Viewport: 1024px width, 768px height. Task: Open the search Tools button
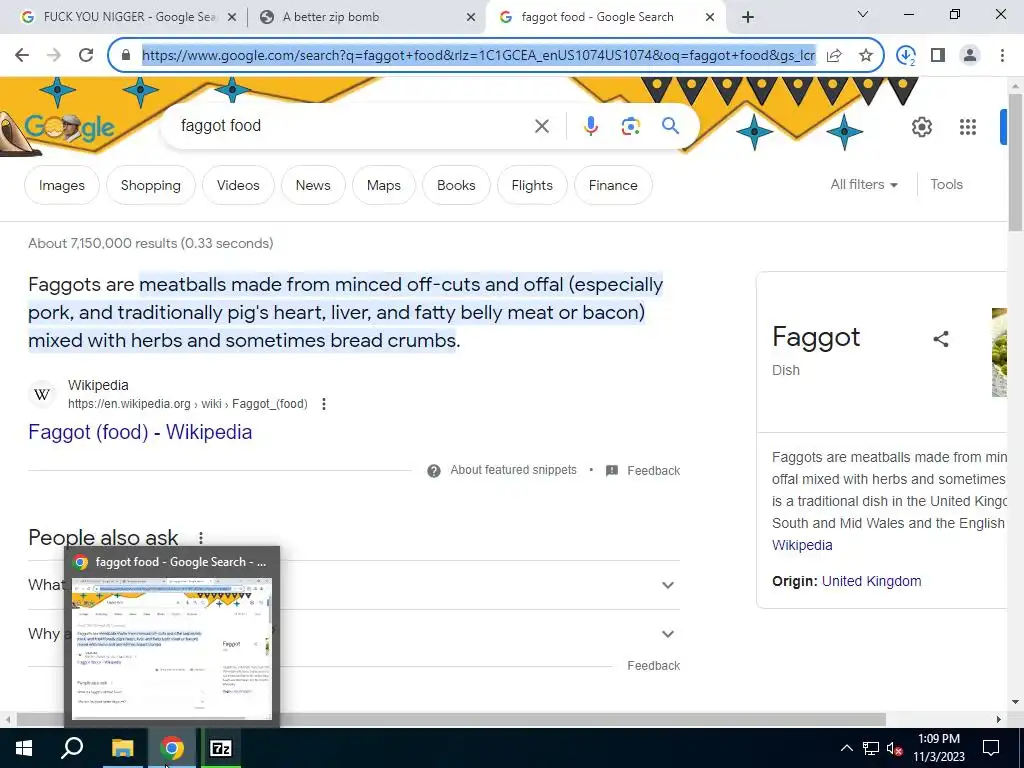[946, 185]
